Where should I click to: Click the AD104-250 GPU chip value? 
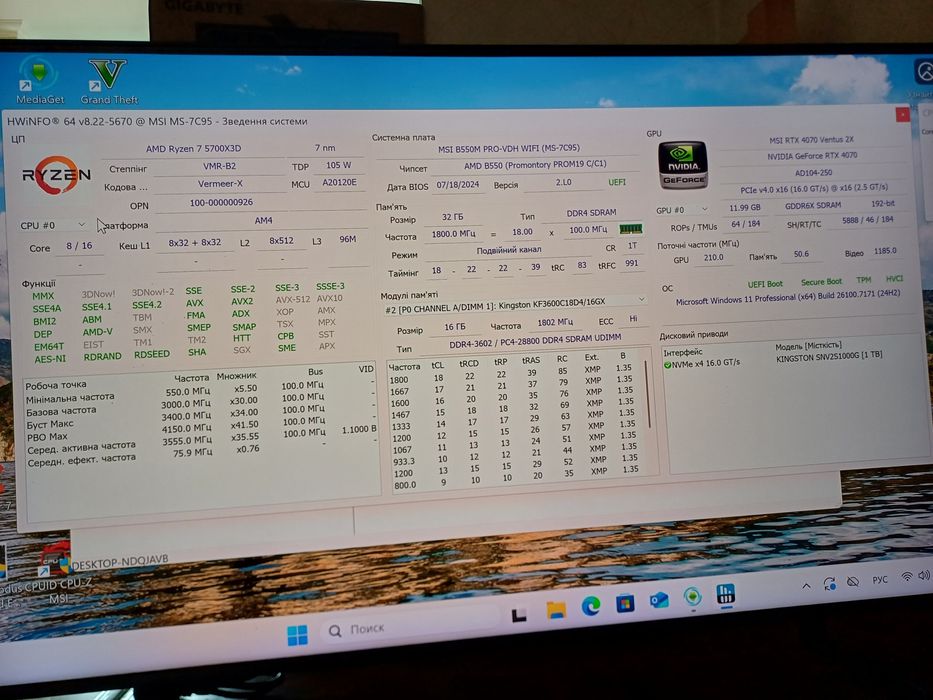coord(813,173)
